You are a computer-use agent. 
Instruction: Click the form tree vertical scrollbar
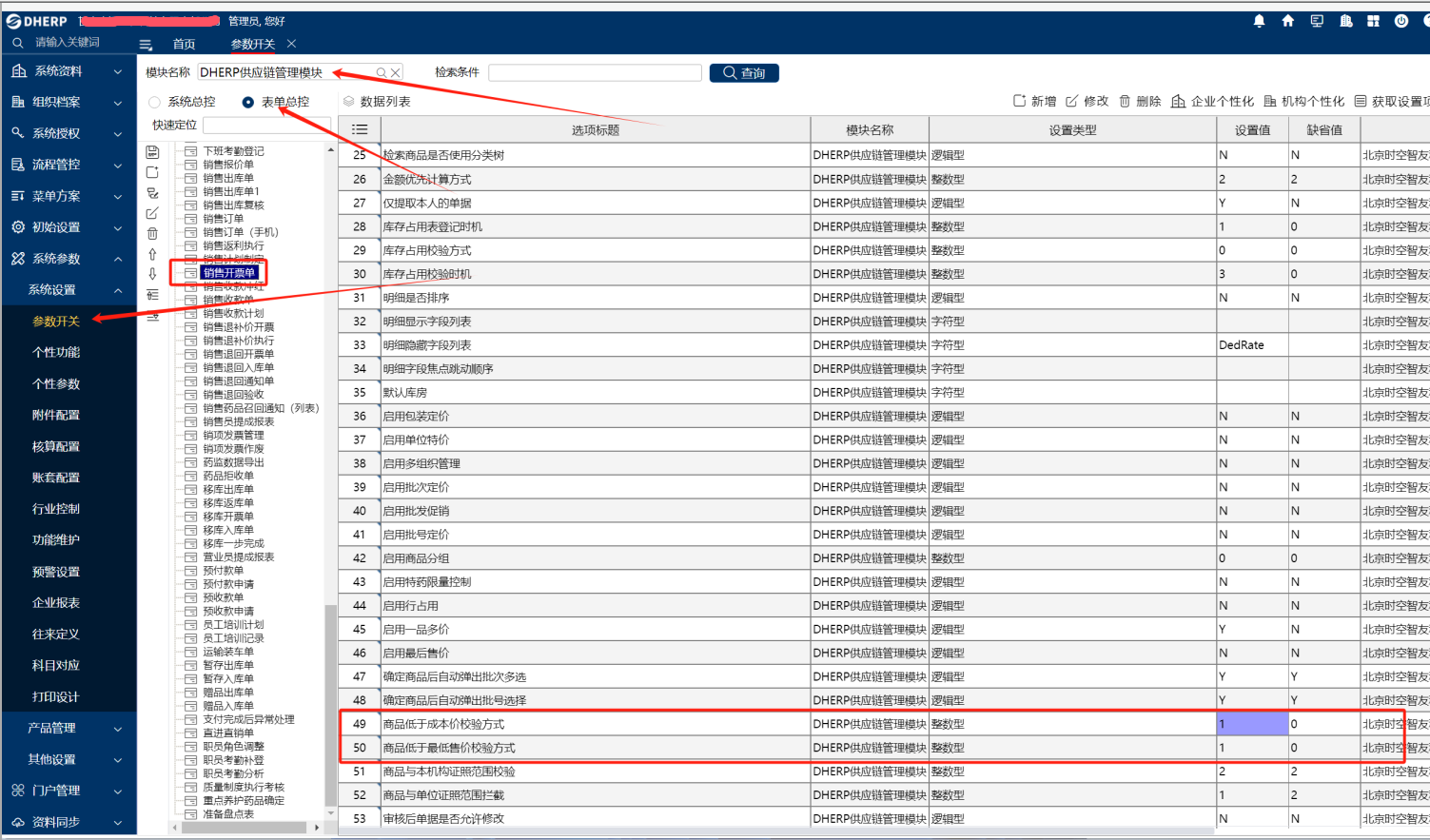pos(330,704)
